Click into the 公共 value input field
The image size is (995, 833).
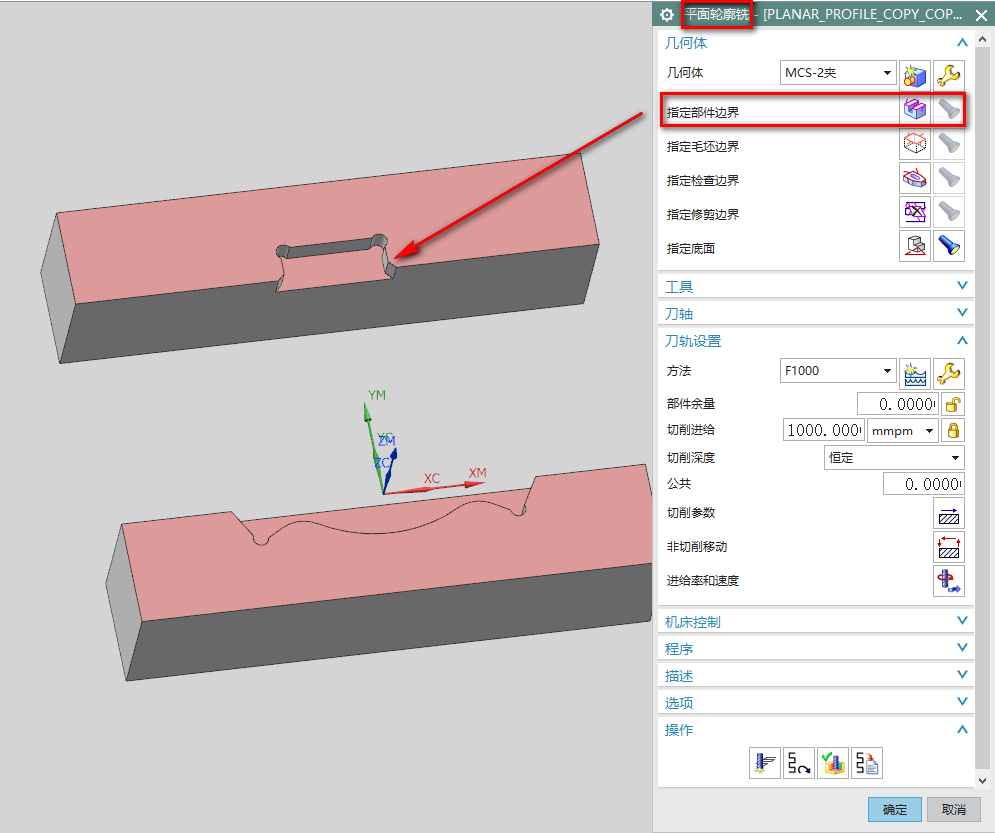pyautogui.click(x=923, y=484)
